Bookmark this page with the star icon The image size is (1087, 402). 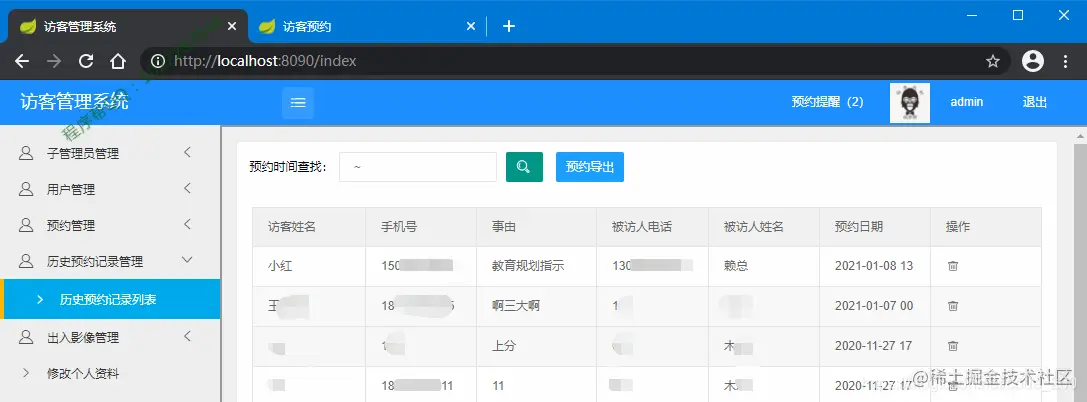click(x=993, y=61)
